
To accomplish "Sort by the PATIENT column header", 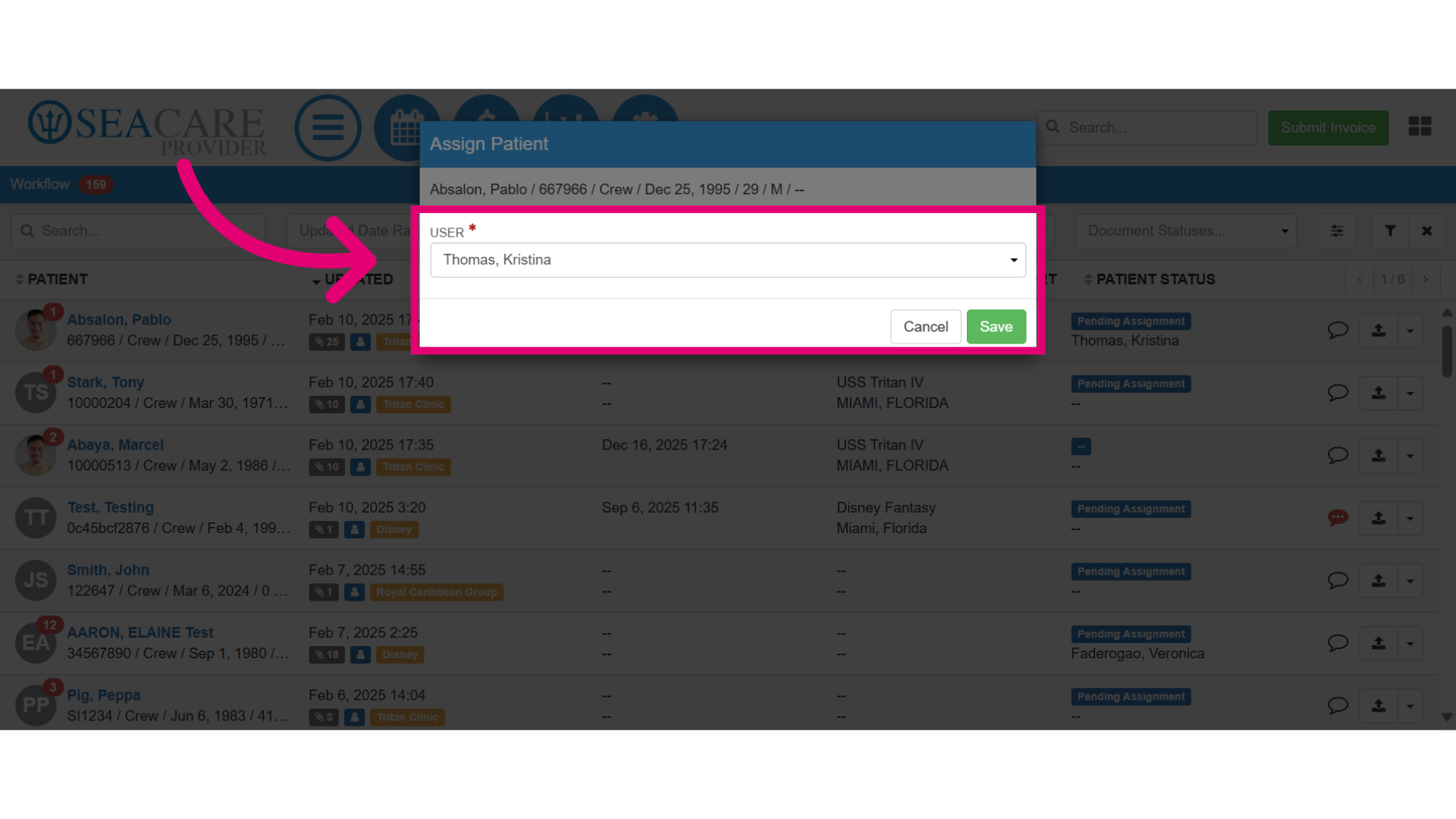I will point(51,280).
